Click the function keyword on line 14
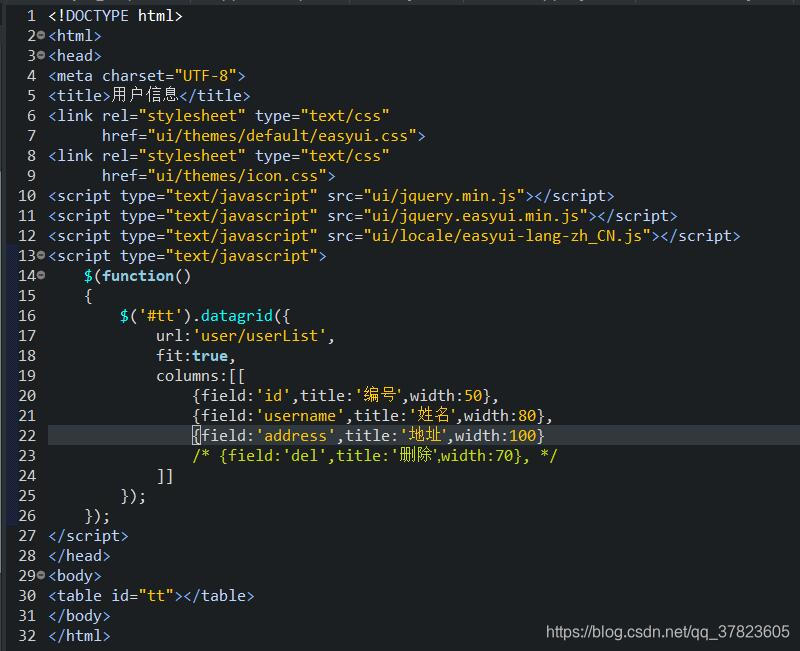 [x=138, y=276]
